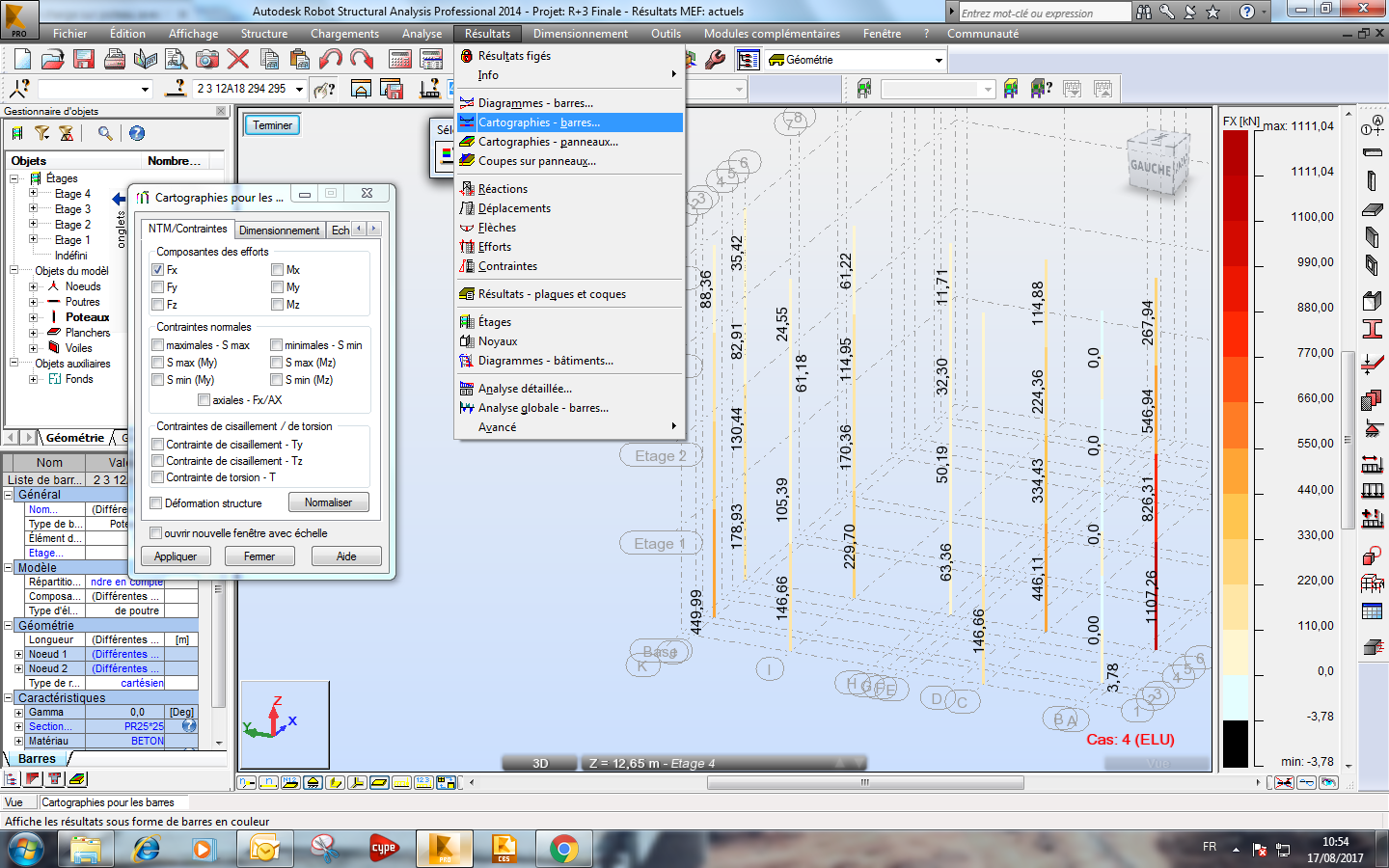Check ouvrir nouvelle fenêtre avec échelle
Viewport: 1389px width, 868px height.
coord(155,533)
